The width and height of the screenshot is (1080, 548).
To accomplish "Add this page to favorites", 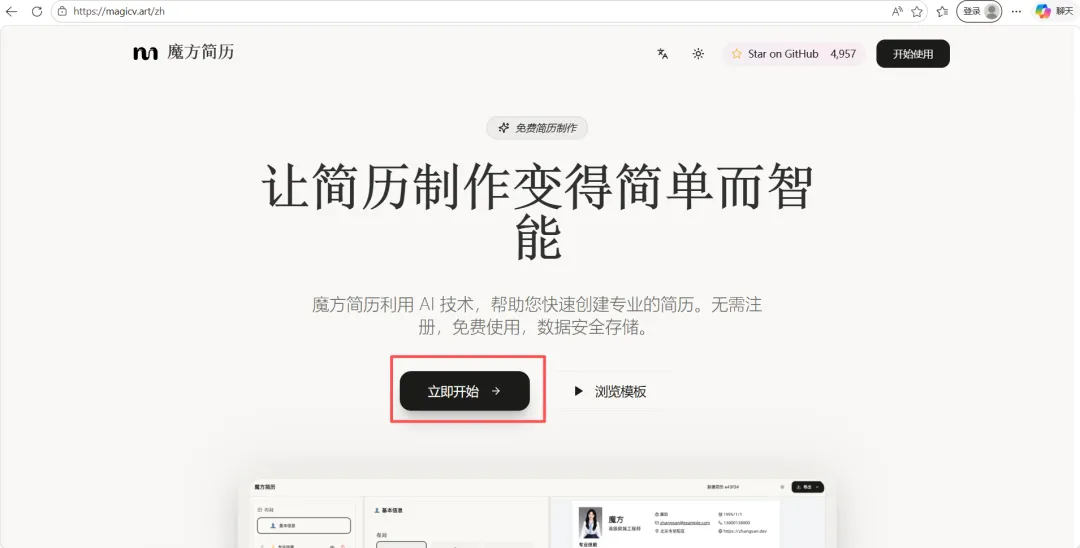I will 917,11.
